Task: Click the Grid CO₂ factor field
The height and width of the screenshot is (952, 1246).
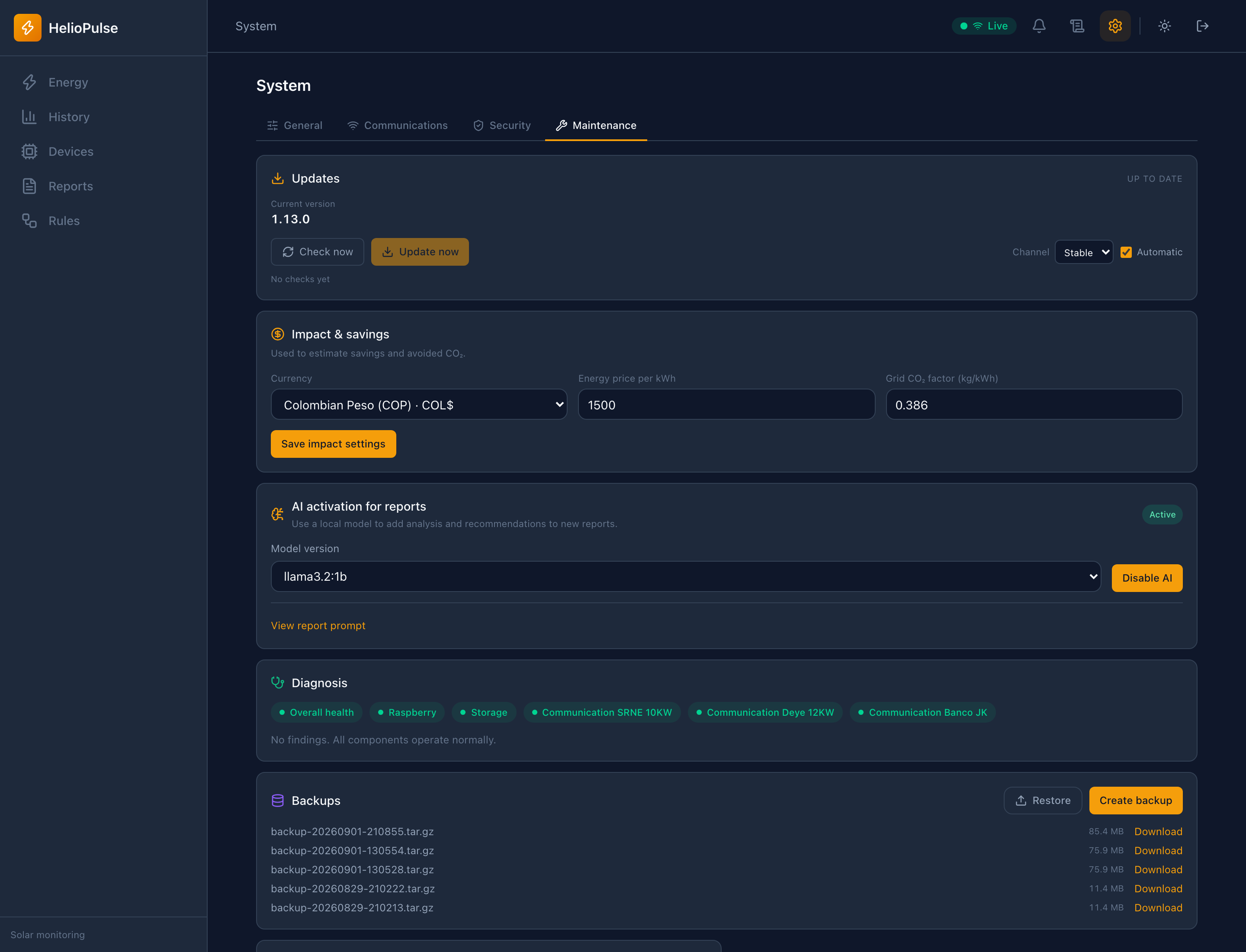Action: tap(1034, 405)
